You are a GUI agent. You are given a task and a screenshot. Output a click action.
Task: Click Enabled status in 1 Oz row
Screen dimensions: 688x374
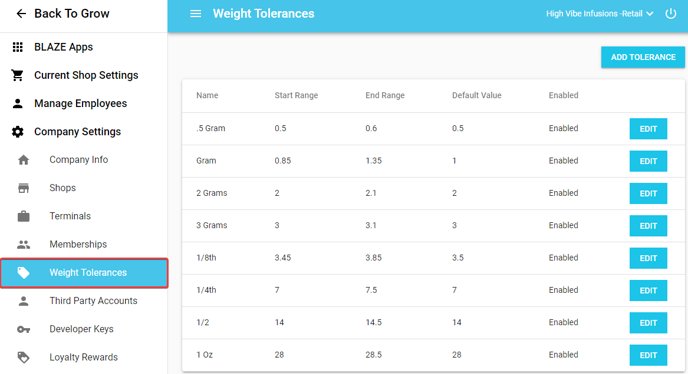[x=563, y=355]
